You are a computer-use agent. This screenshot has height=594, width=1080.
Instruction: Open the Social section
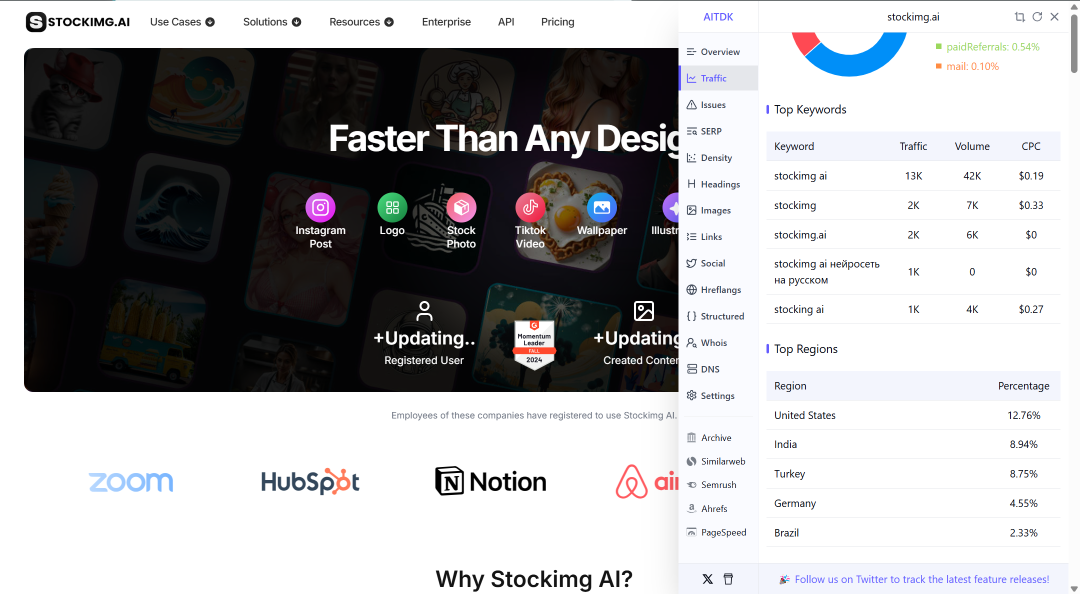[x=718, y=263]
